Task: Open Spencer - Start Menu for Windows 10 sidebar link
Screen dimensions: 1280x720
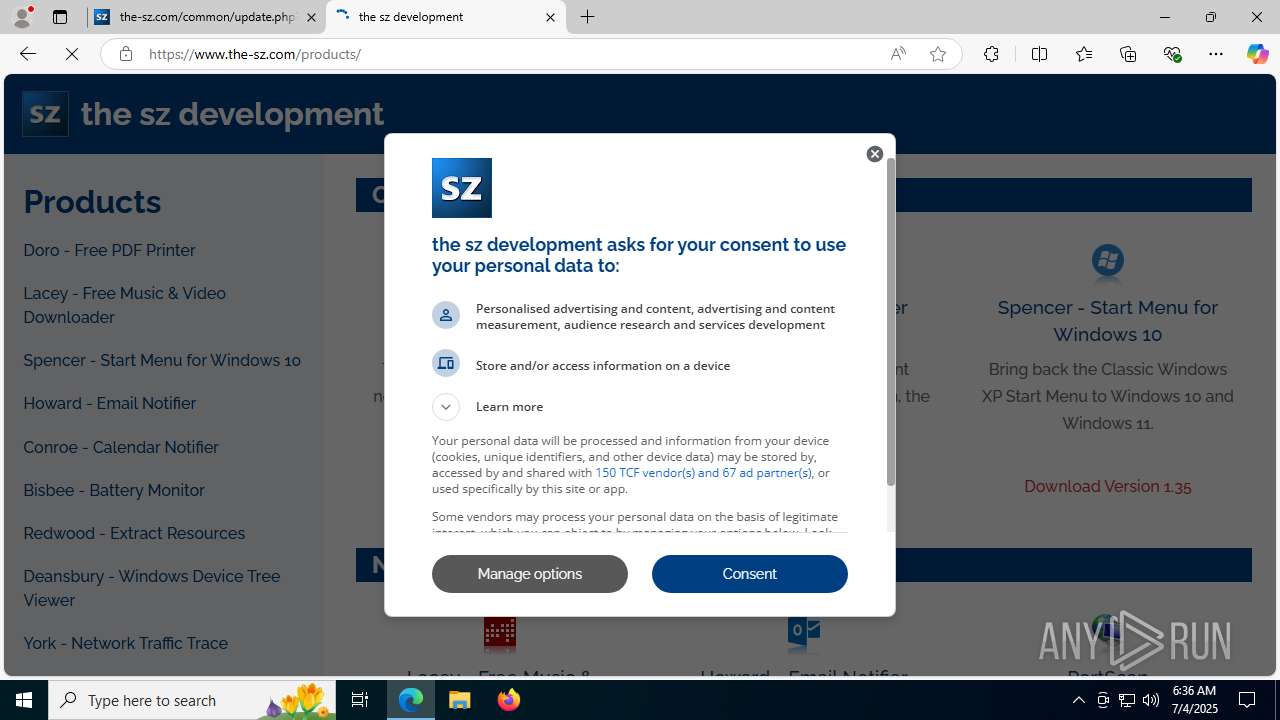Action: 162,360
